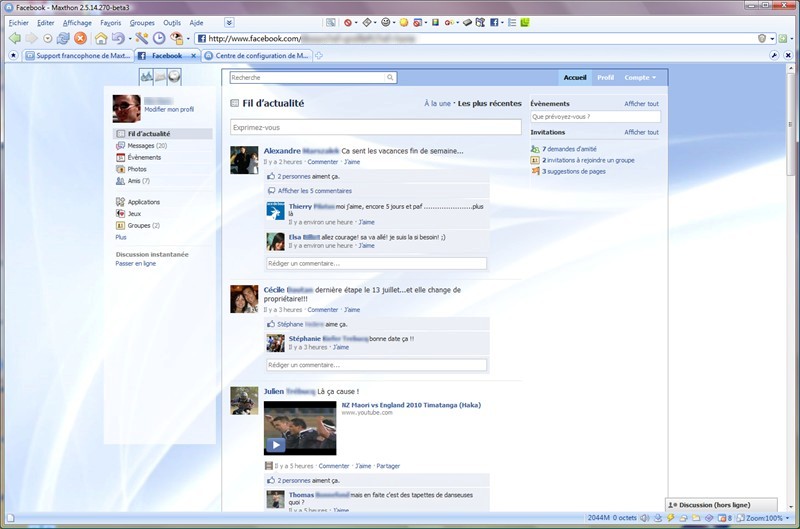Open NZ Maori vs England video link
This screenshot has height=529, width=800.
(x=411, y=405)
